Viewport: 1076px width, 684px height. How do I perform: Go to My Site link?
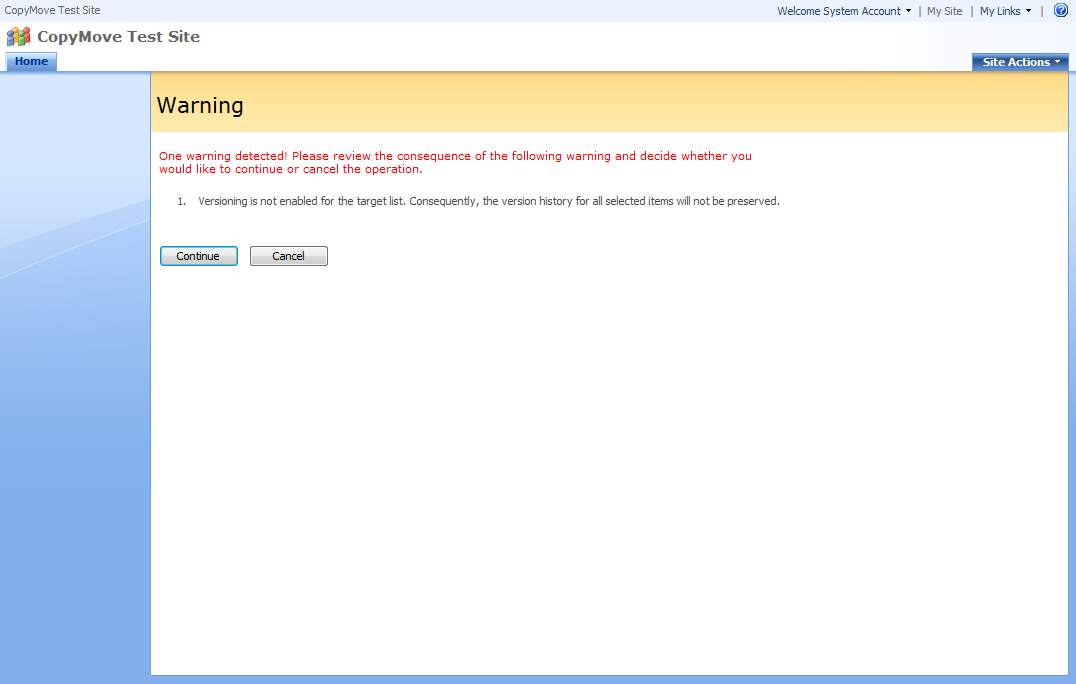(x=944, y=11)
